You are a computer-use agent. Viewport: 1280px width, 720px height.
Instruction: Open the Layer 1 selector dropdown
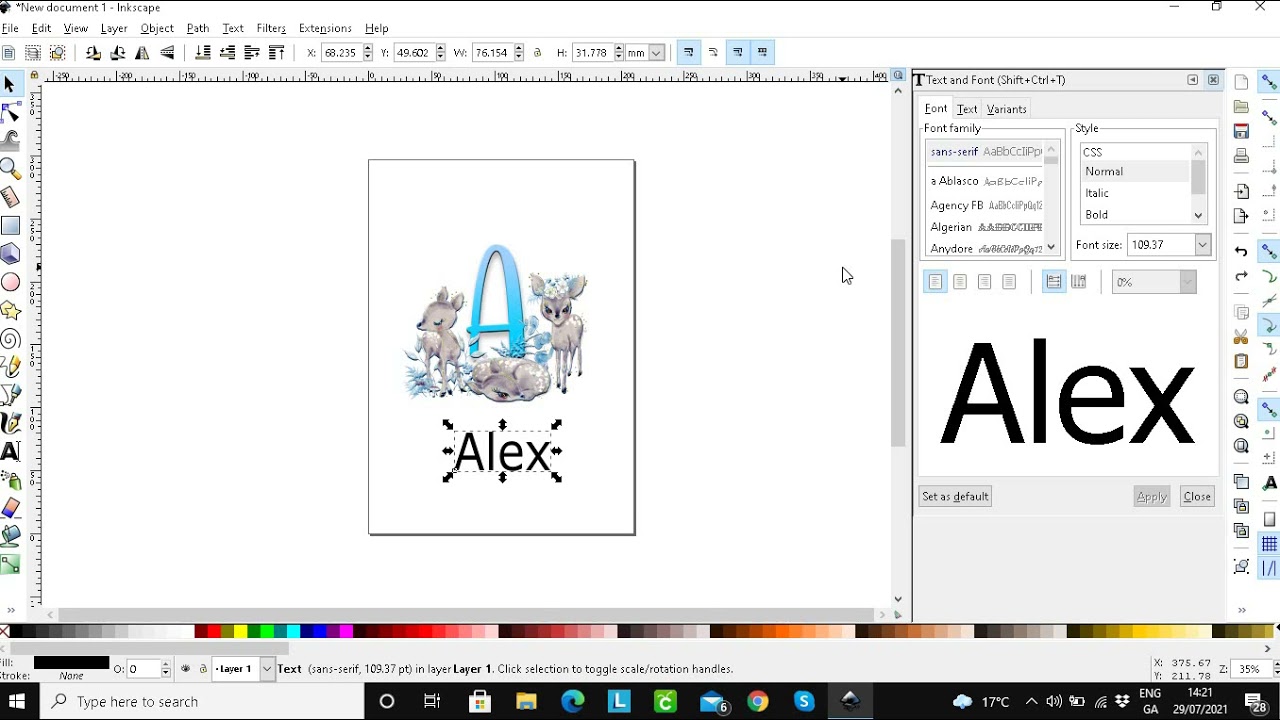click(266, 669)
